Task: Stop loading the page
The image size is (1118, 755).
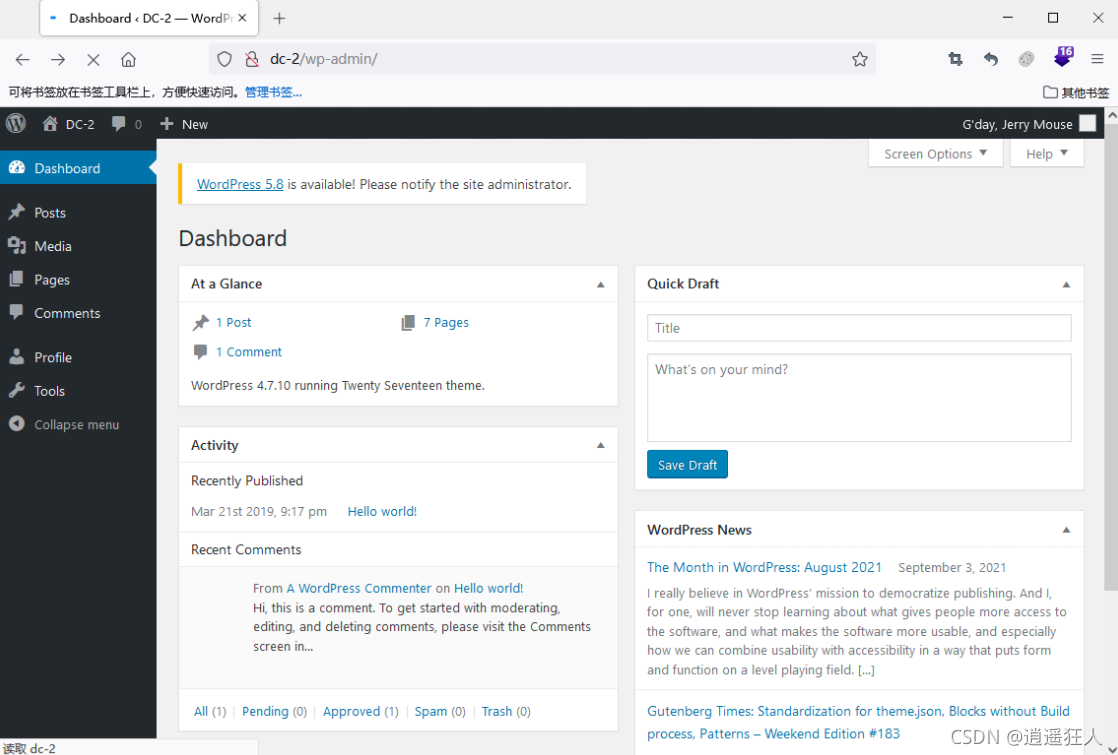Action: click(93, 59)
